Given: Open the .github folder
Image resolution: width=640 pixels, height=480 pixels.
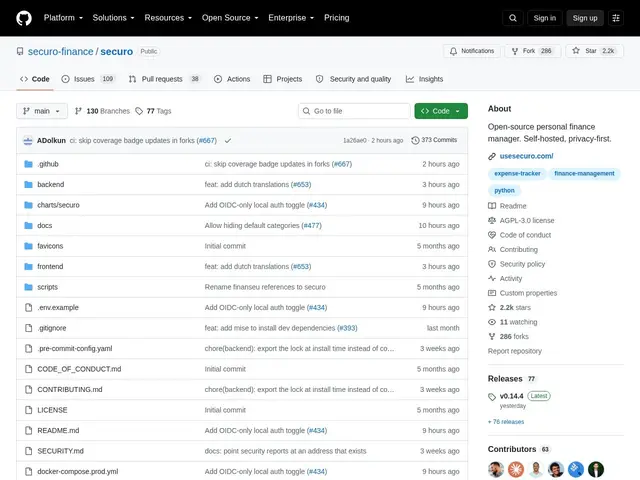Looking at the screenshot, I should [x=48, y=164].
